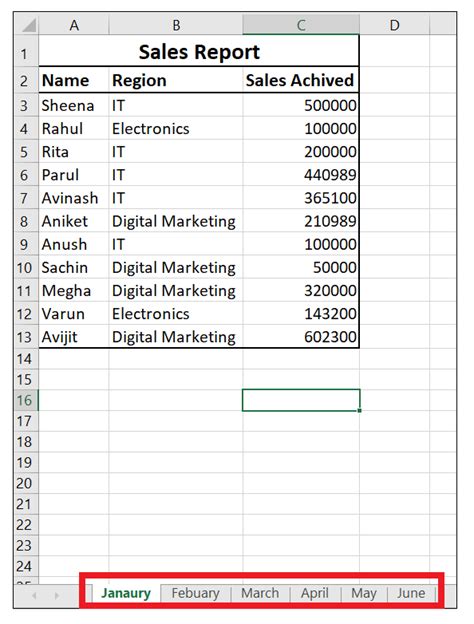
Task: Click the next sheet navigation arrow
Action: tap(57, 596)
